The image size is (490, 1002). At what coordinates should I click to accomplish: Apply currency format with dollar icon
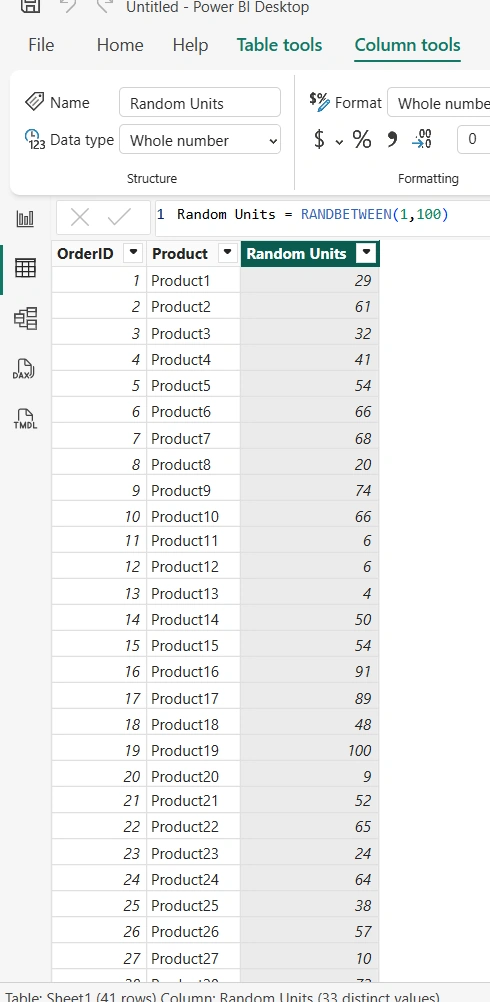pos(319,139)
